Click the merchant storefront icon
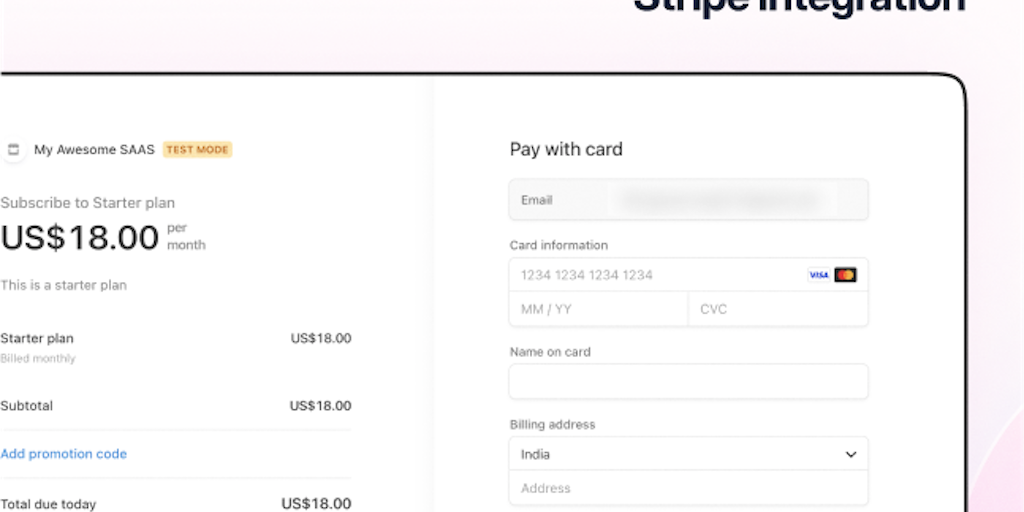 point(13,150)
